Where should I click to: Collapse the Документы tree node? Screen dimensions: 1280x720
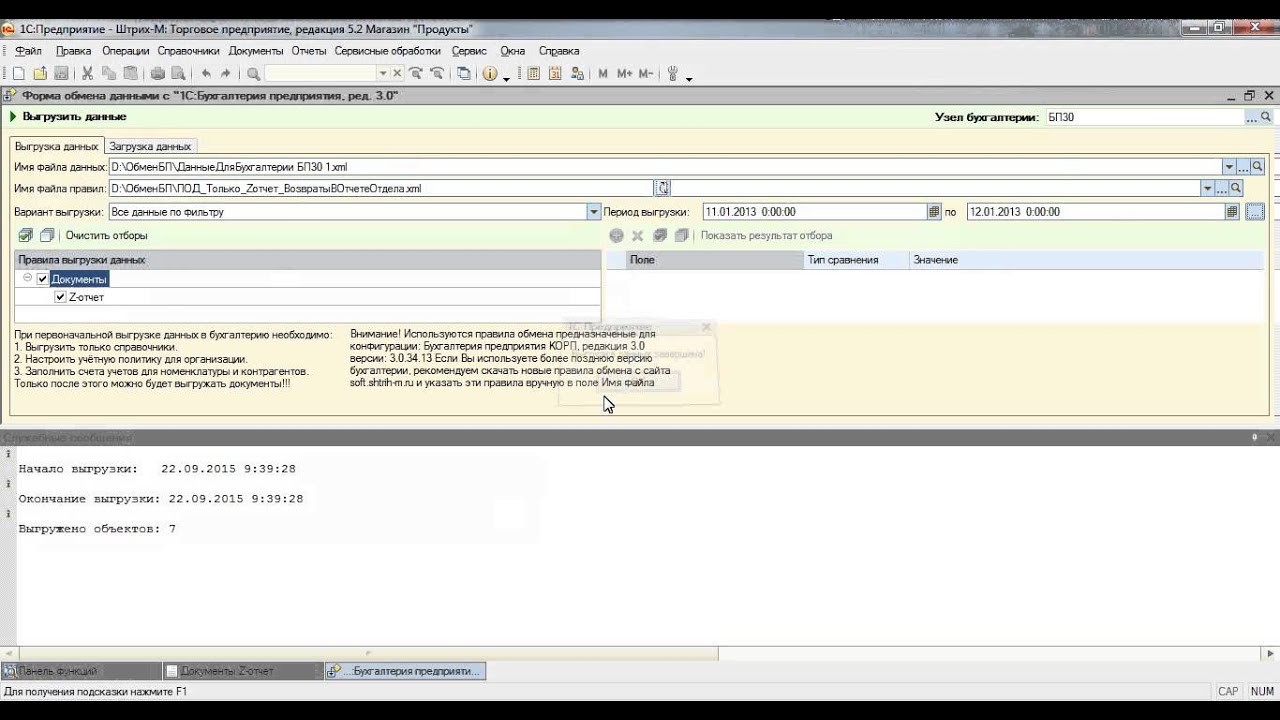click(28, 279)
